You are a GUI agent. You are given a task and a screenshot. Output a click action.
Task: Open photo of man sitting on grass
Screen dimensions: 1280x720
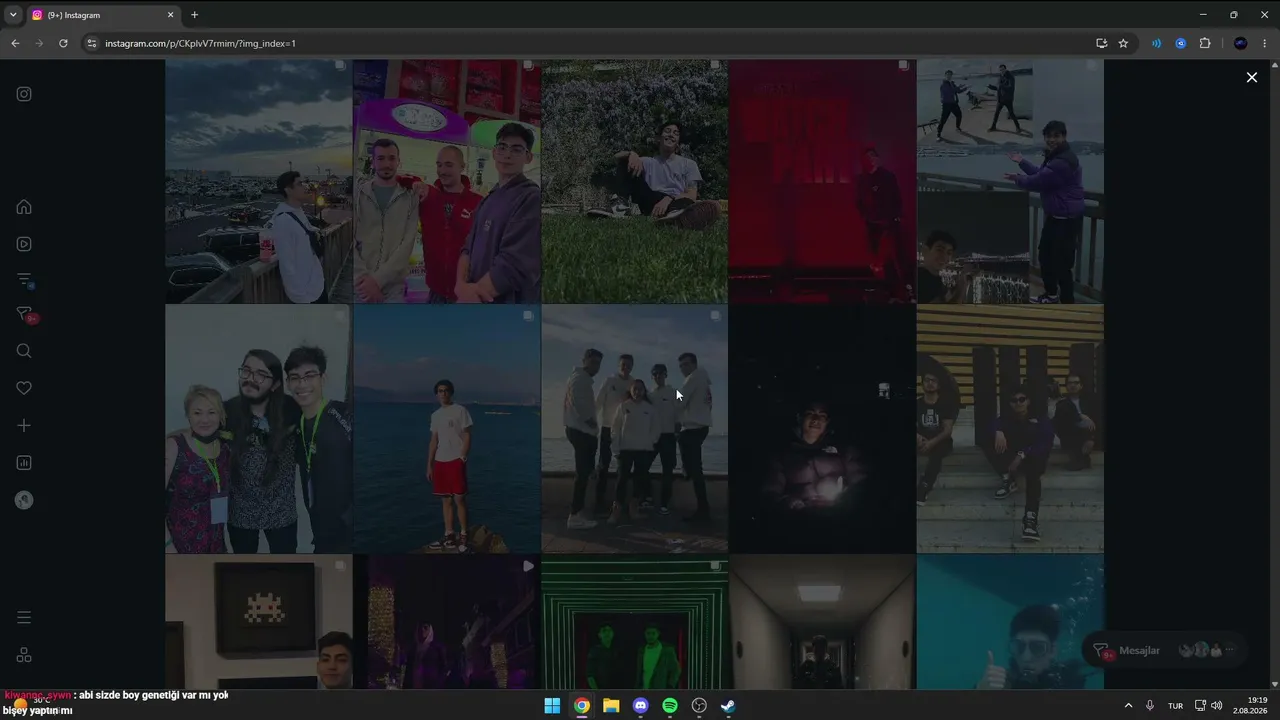(x=635, y=181)
